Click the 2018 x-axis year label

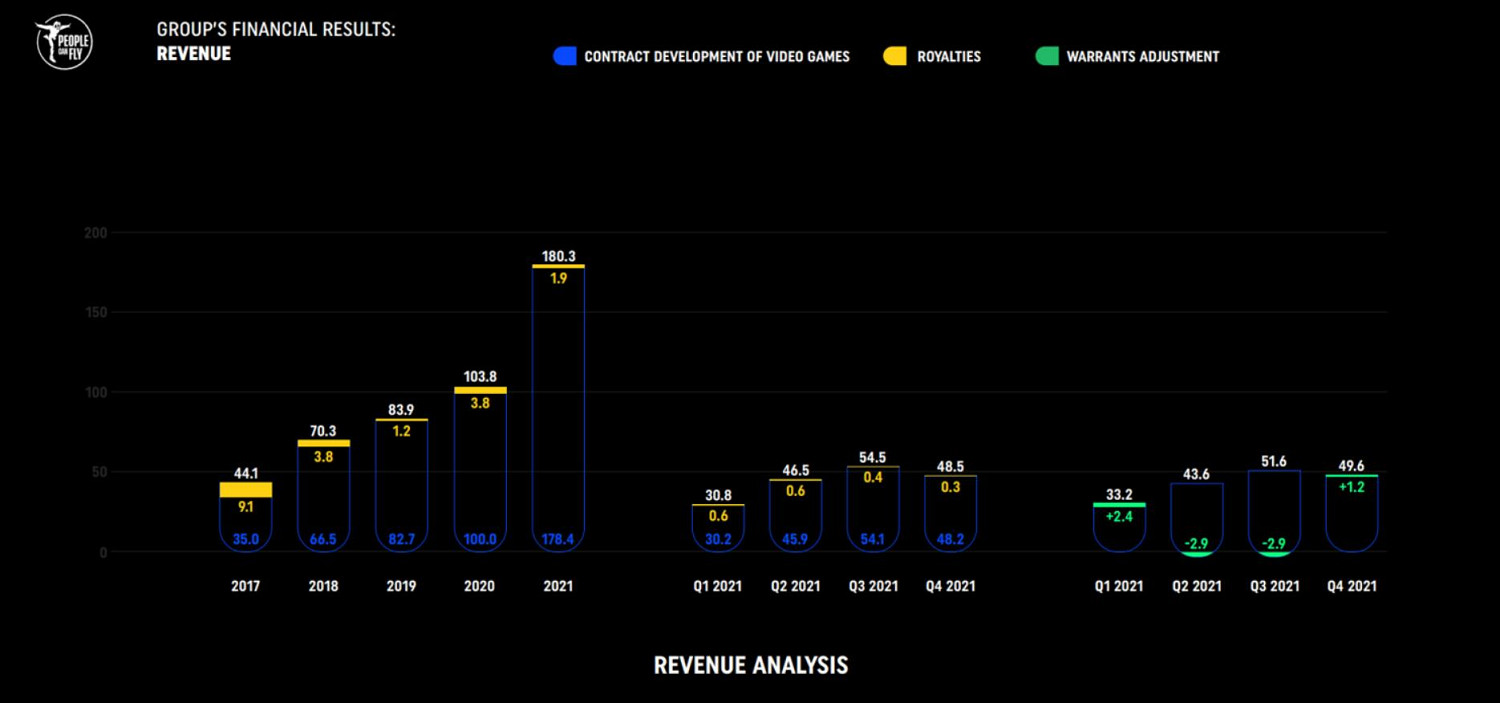[x=323, y=586]
